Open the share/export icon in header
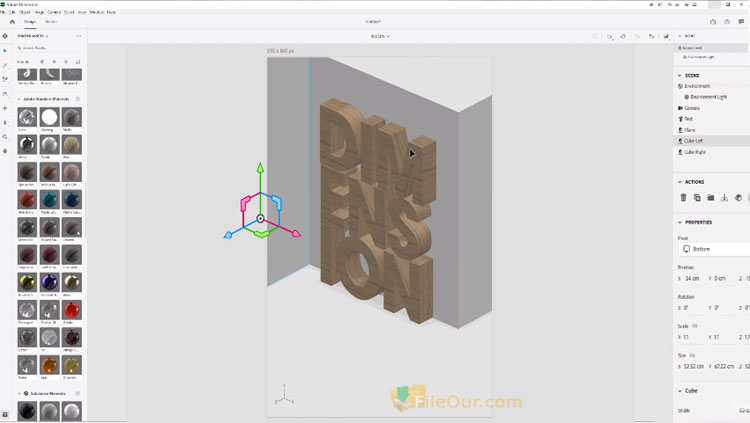 coord(713,22)
